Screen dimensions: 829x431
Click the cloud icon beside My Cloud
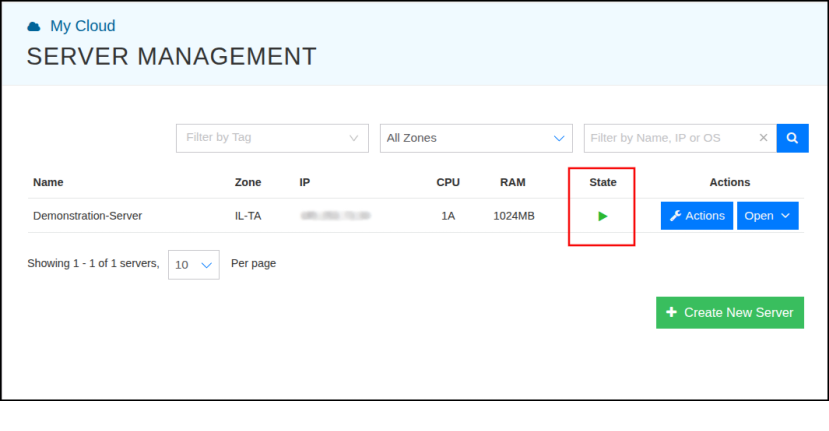[35, 27]
